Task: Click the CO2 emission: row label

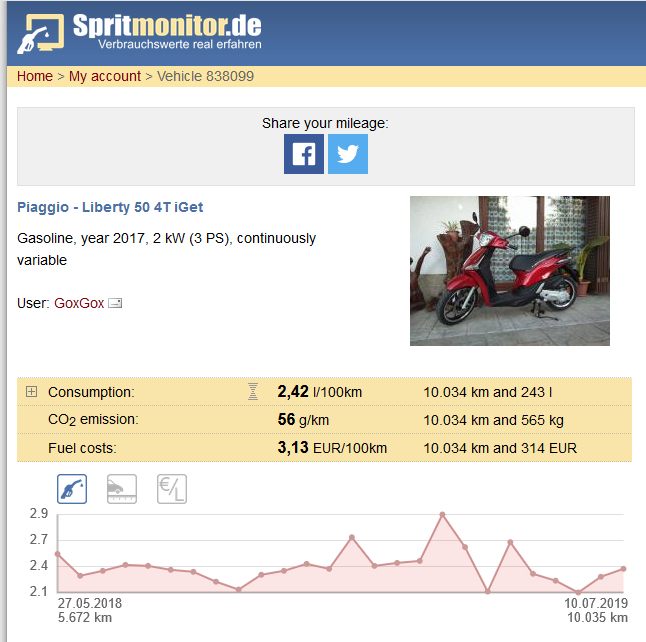Action: (94, 420)
